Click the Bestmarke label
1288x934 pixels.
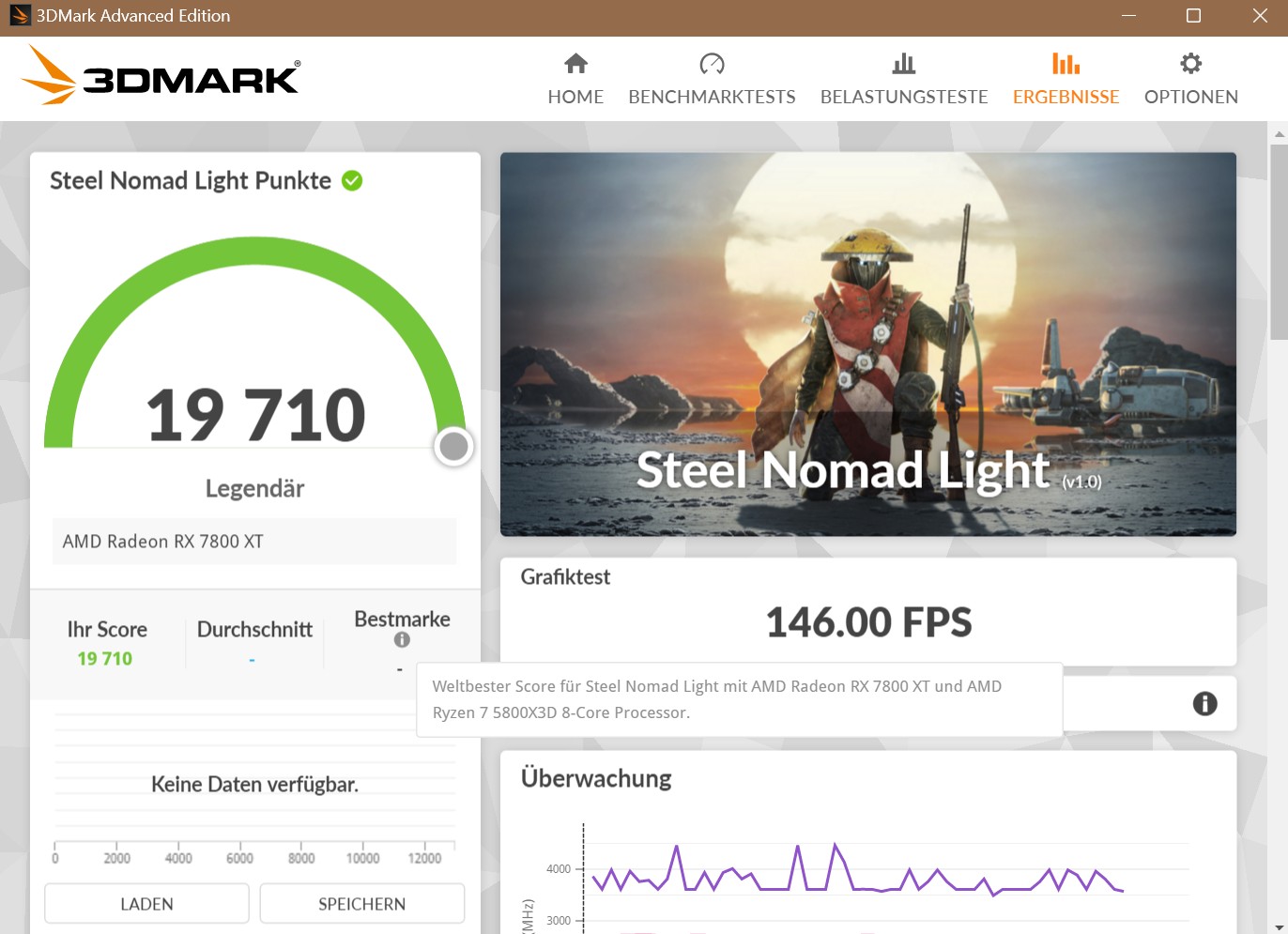[402, 620]
